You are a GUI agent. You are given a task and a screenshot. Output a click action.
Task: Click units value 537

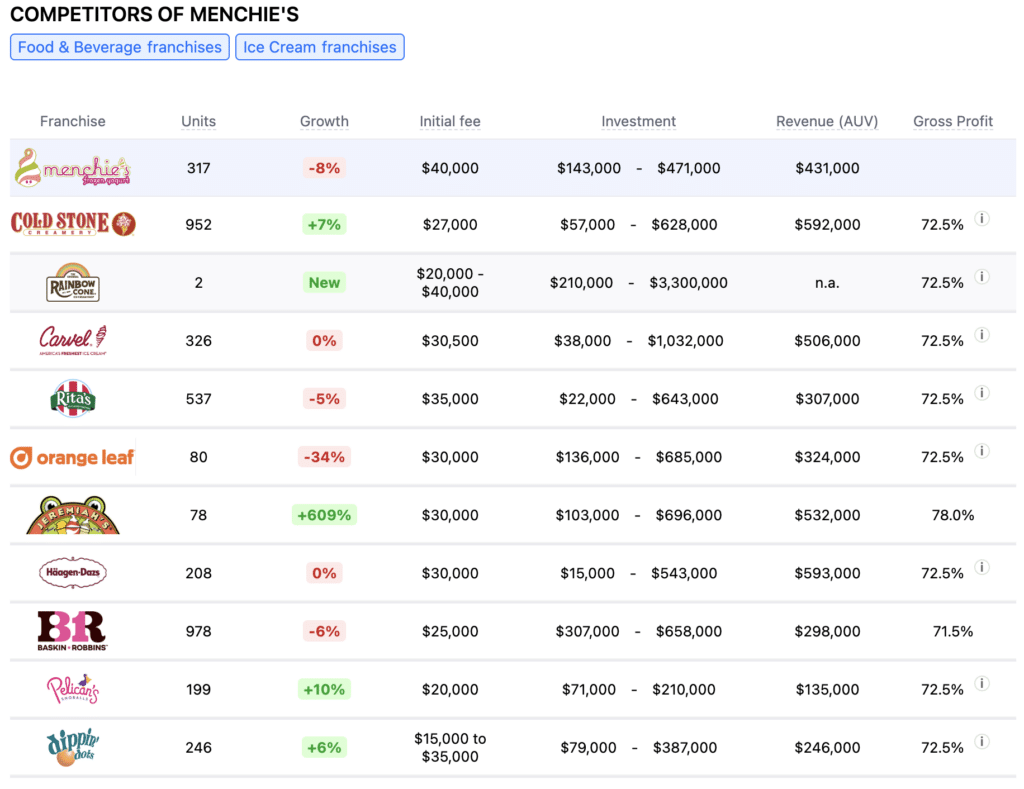pos(199,399)
